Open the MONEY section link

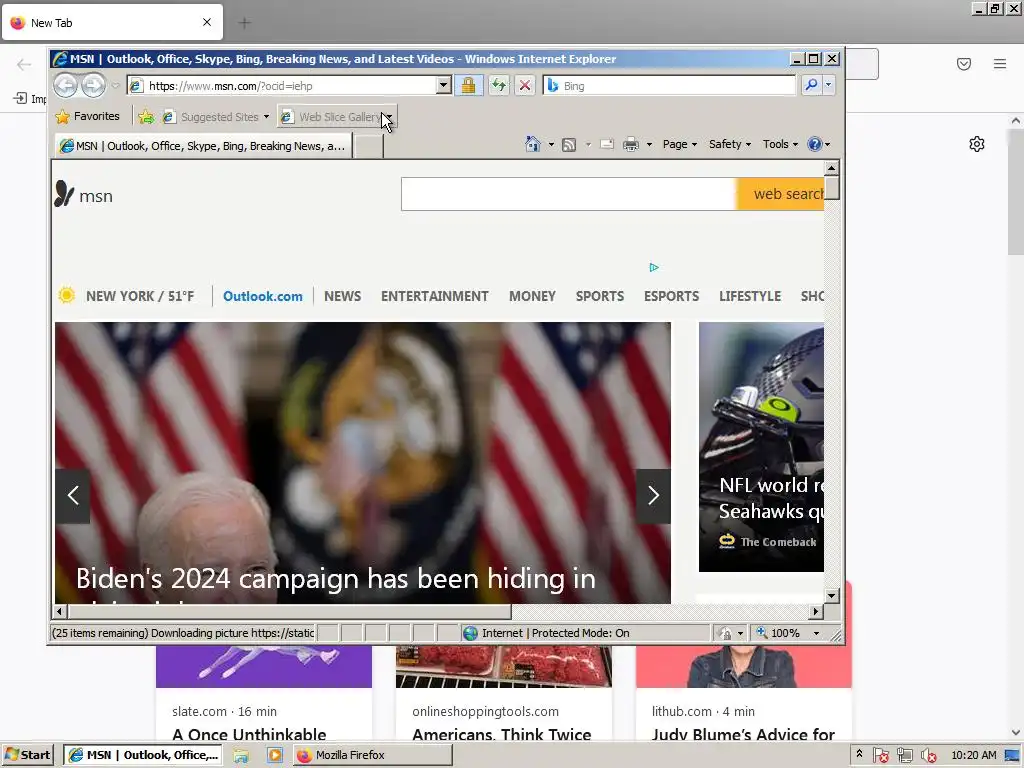[532, 296]
